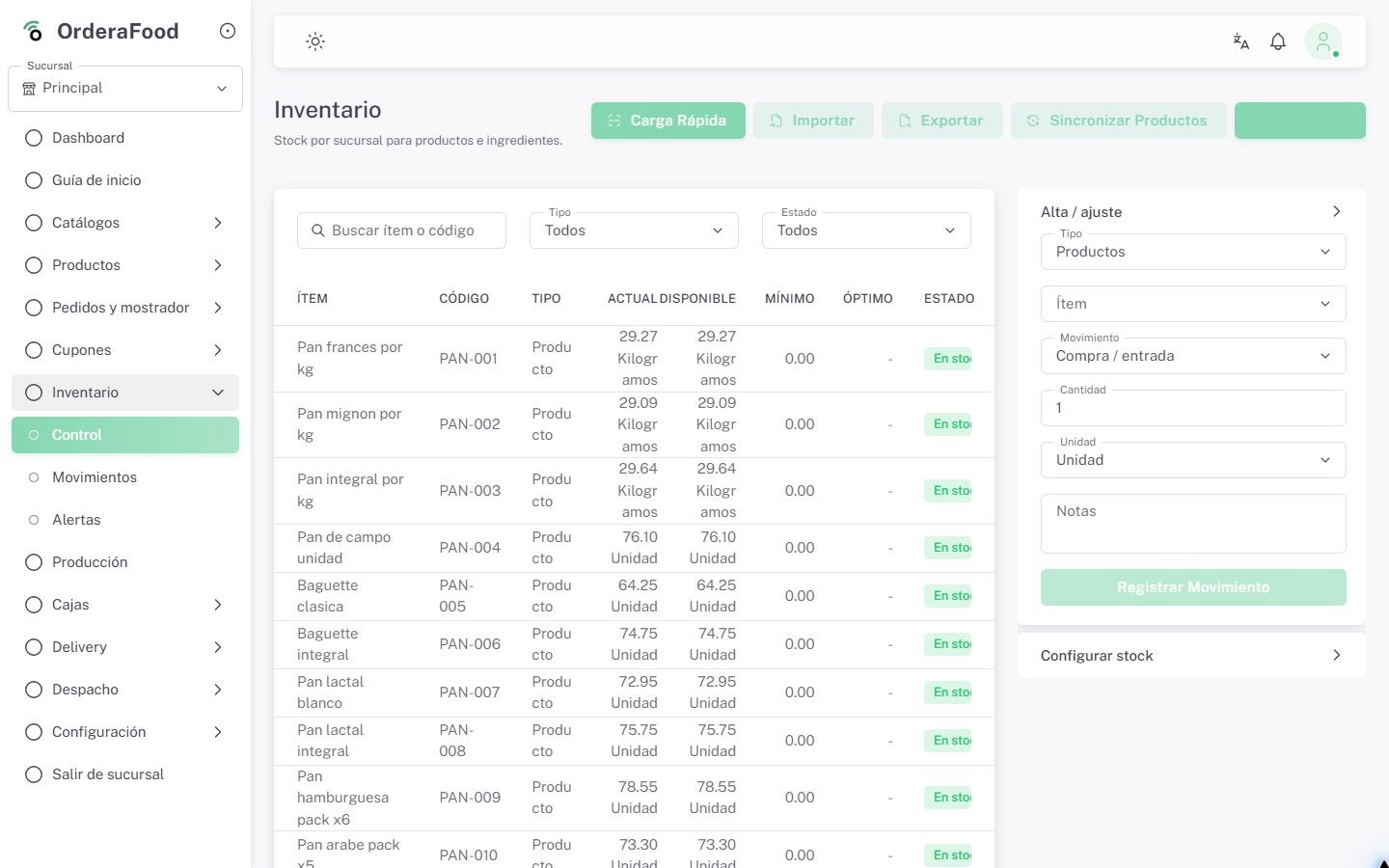Click the Carga Rápida button
Viewport: 1389px width, 868px height.
pyautogui.click(x=668, y=121)
